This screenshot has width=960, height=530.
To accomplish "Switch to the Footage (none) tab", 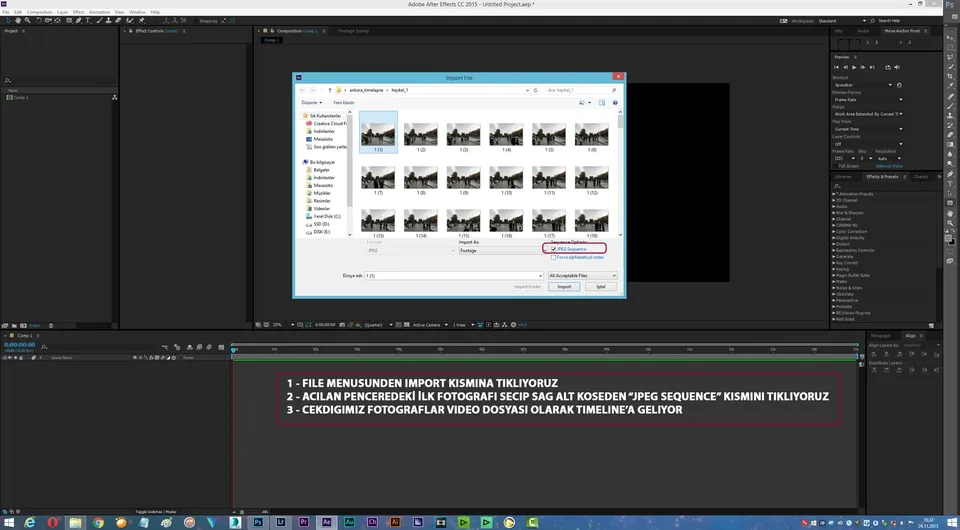I will point(353,31).
